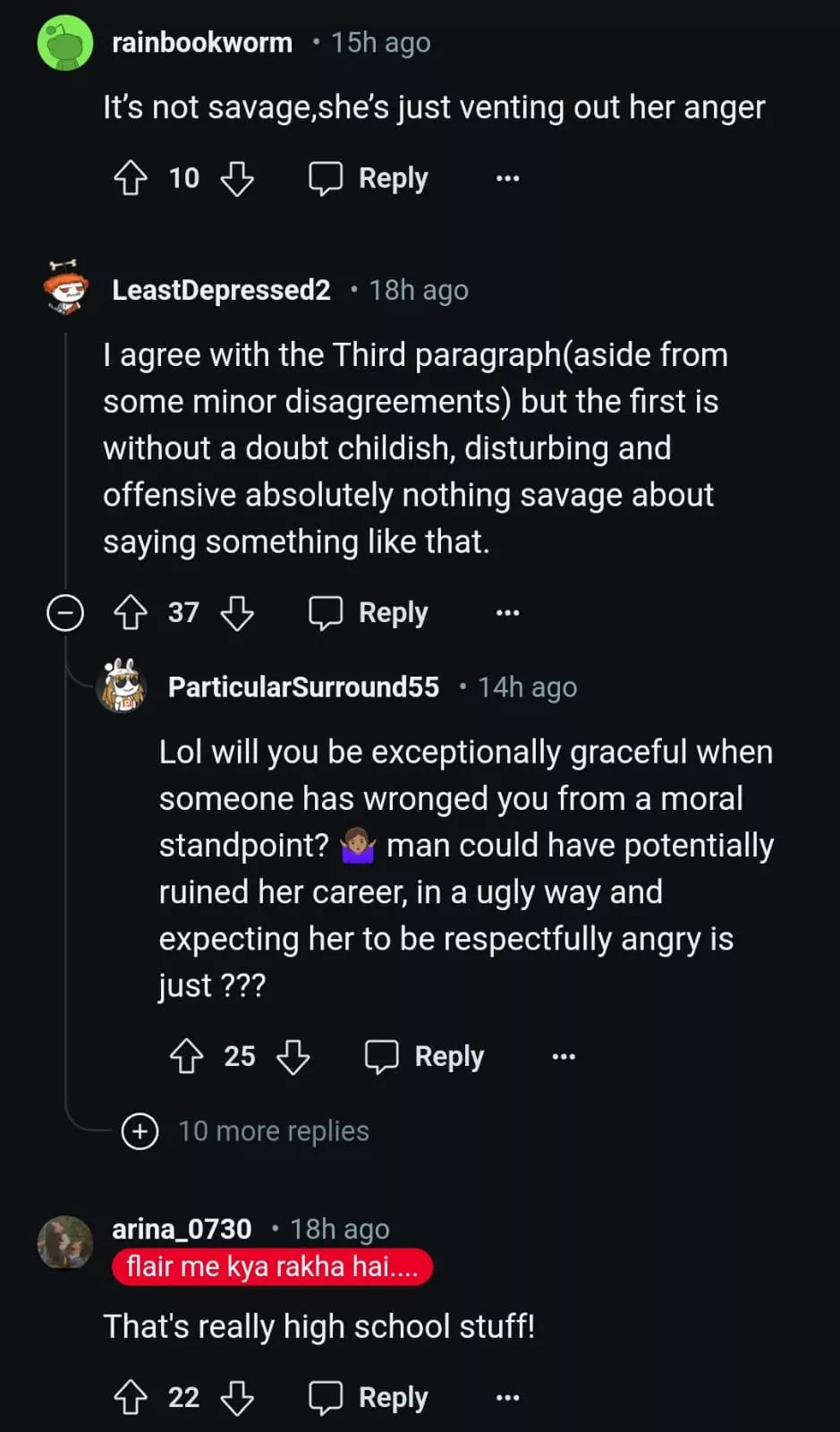Image resolution: width=840 pixels, height=1432 pixels.
Task: Collapse LeastDepressed2's comment thread
Action: (65, 613)
